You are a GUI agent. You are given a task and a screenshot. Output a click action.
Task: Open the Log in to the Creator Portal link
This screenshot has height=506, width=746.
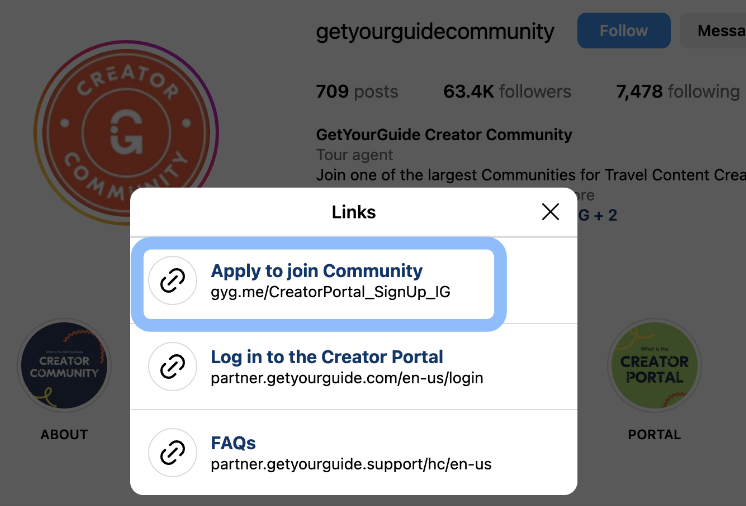327,357
